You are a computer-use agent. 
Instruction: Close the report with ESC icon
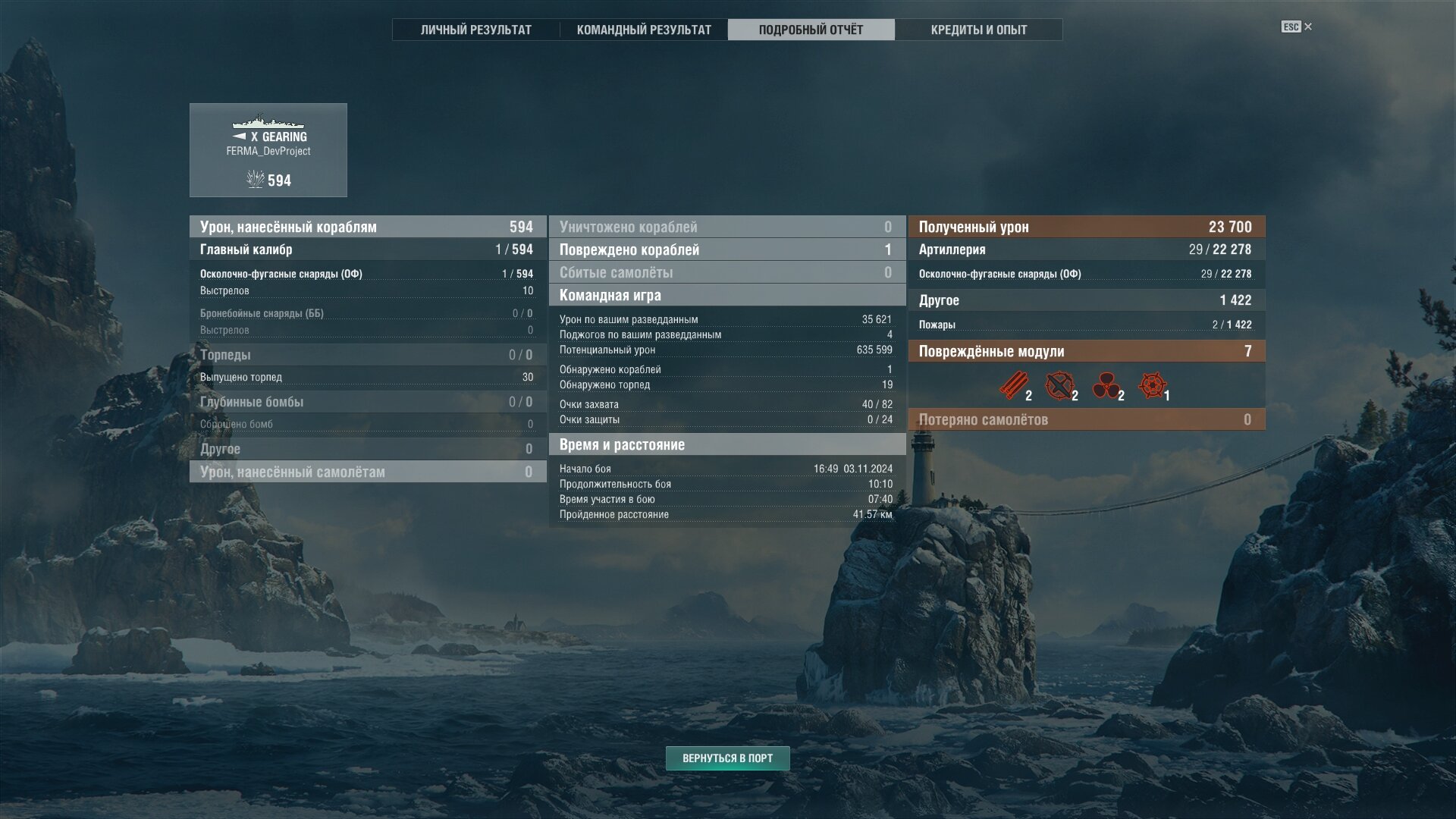click(x=1297, y=27)
